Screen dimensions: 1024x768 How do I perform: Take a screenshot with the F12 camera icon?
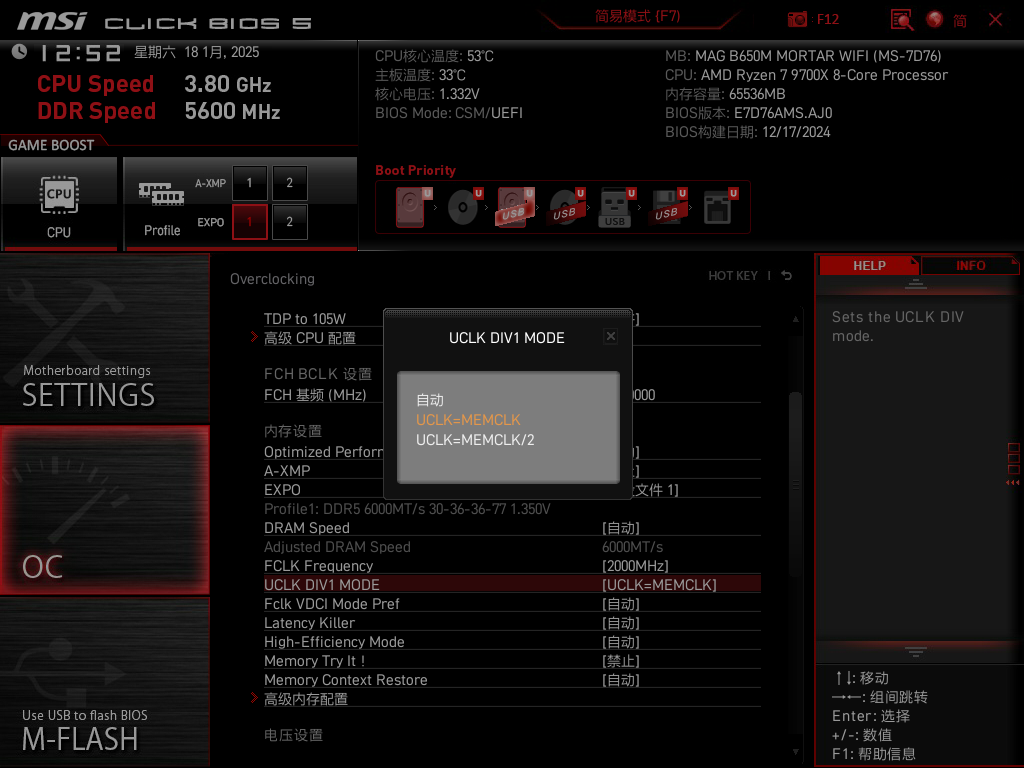point(797,19)
